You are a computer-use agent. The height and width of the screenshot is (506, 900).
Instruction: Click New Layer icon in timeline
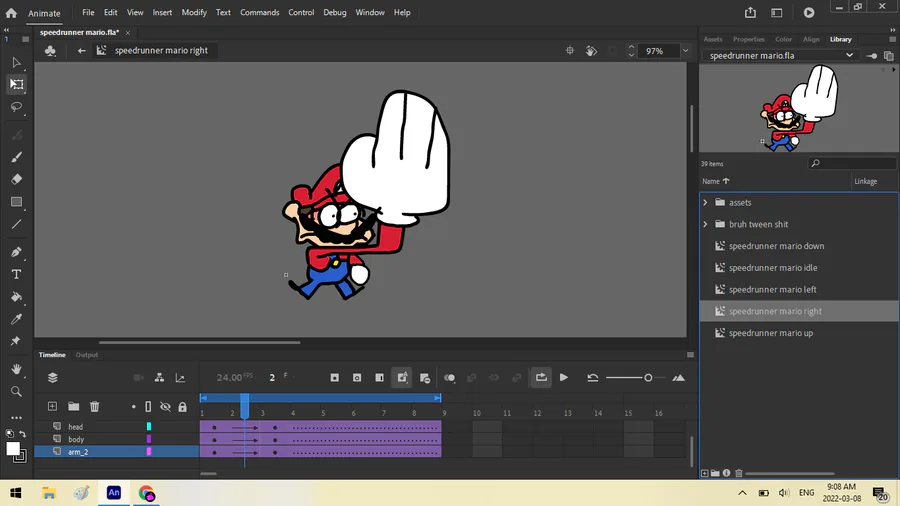[52, 406]
